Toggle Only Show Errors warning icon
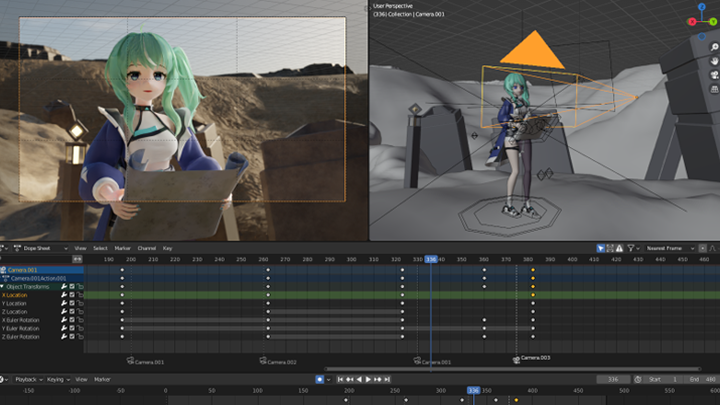The height and width of the screenshot is (405, 720). (619, 248)
